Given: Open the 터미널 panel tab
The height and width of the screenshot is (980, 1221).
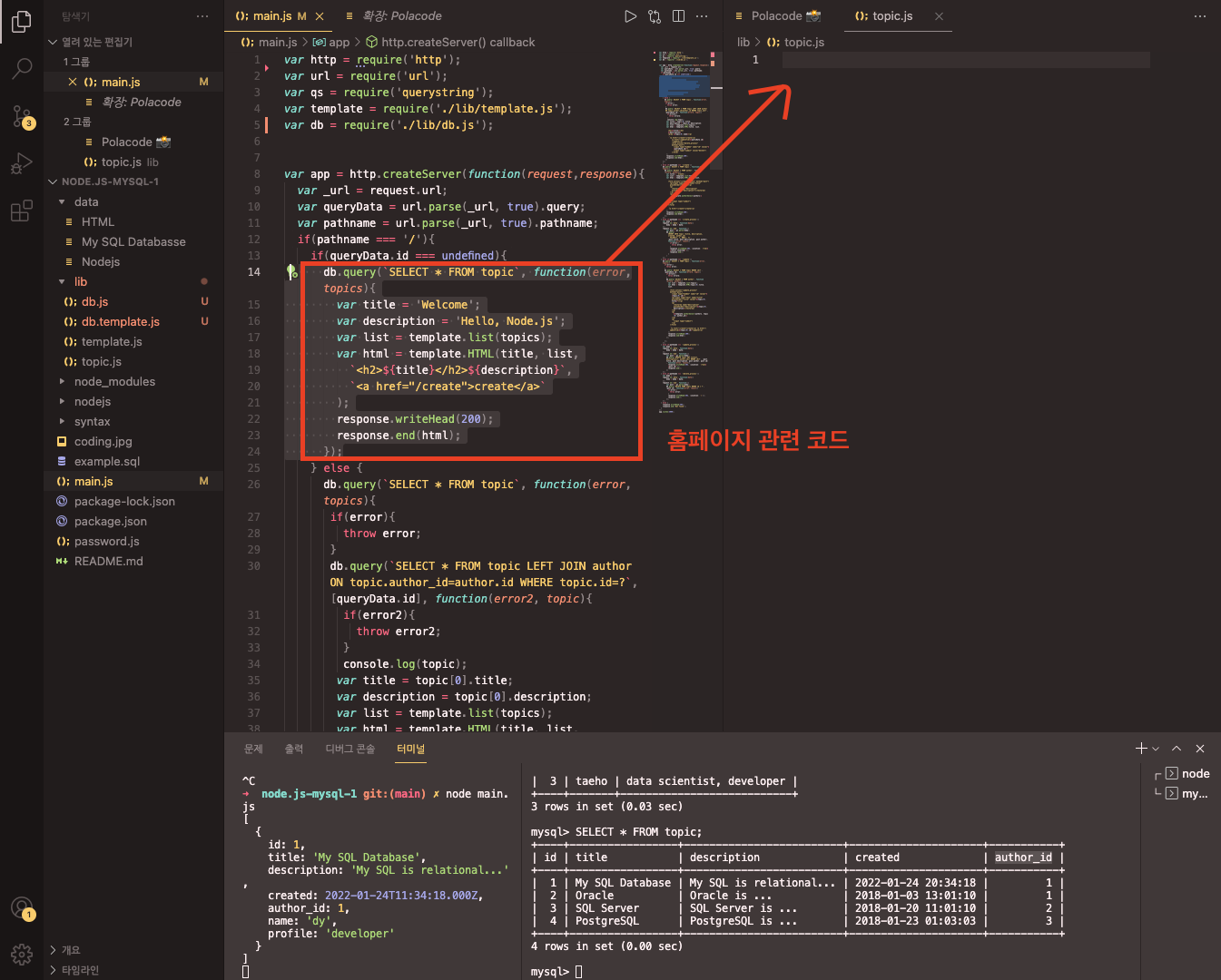Looking at the screenshot, I should point(410,749).
